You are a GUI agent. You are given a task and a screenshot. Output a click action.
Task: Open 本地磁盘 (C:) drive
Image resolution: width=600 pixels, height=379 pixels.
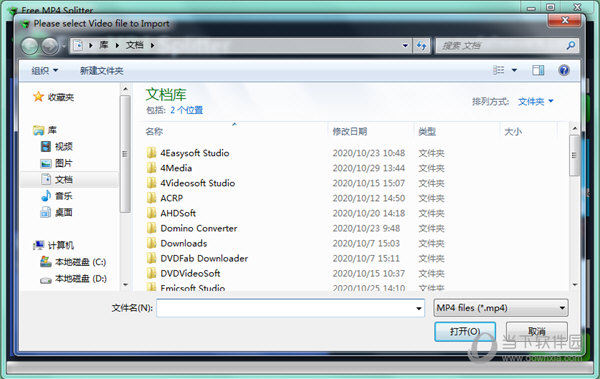coord(73,262)
